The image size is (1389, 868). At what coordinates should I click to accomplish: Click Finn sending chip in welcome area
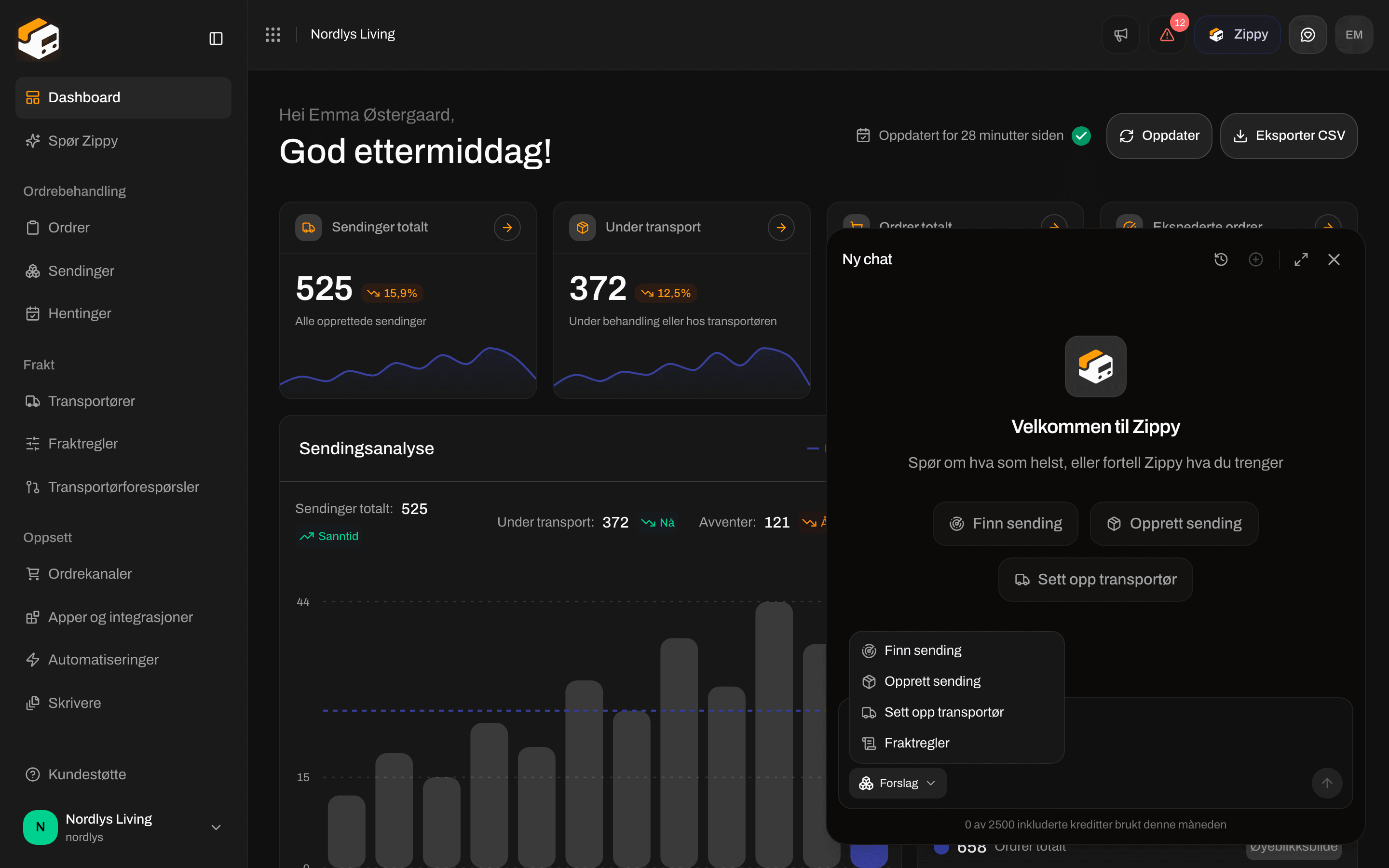pos(1005,524)
